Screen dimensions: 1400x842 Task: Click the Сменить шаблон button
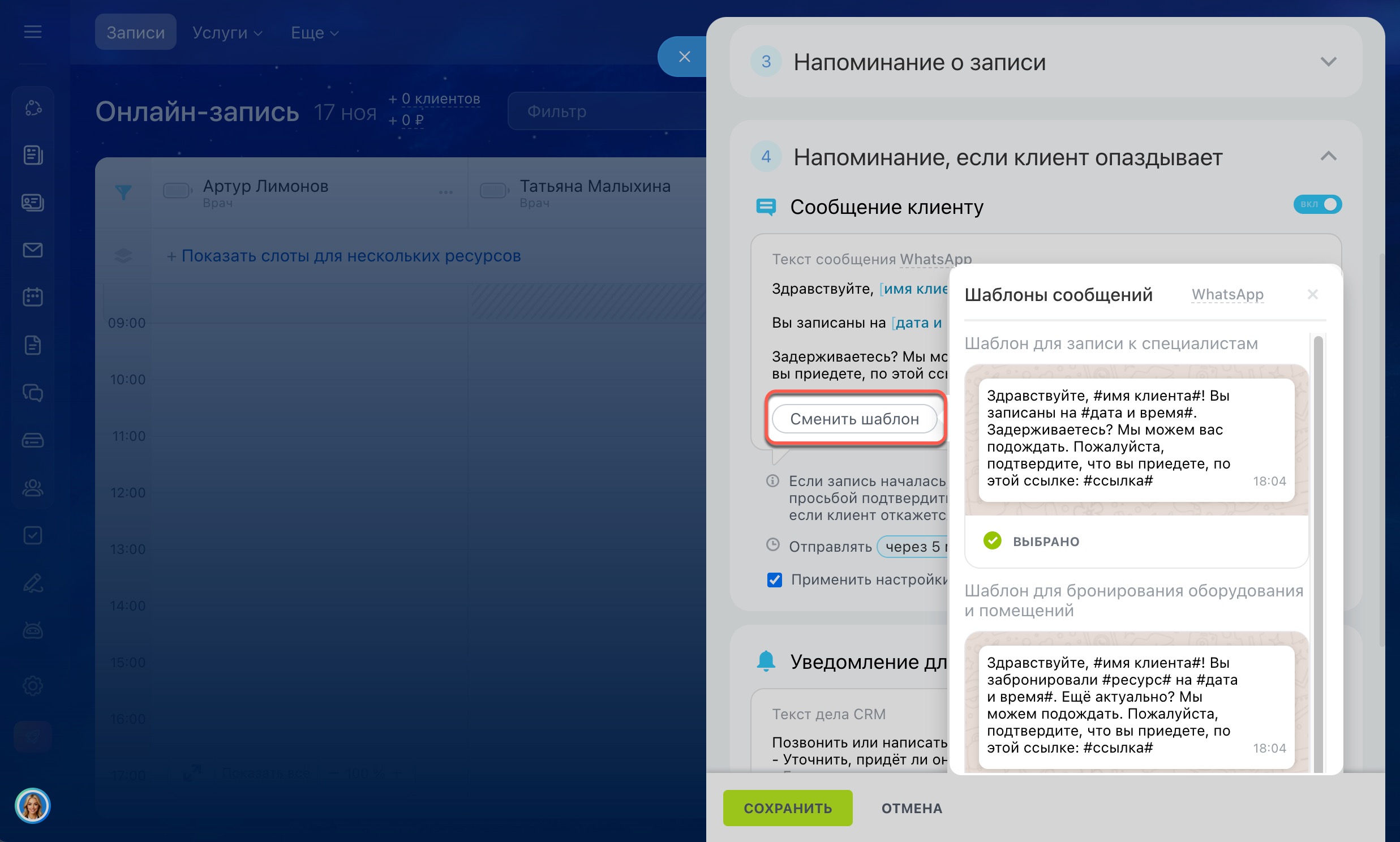coord(854,419)
